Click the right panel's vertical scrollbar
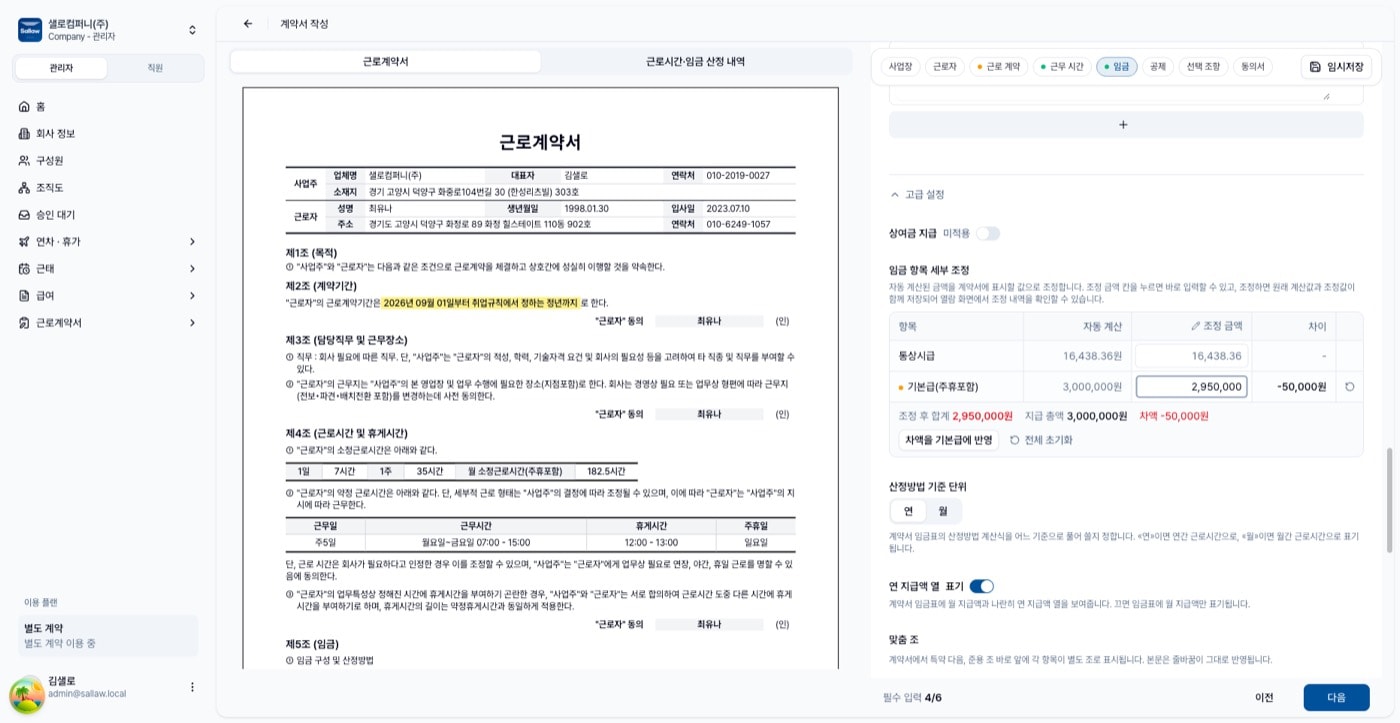Screen dimensions: 1400x723 coord(1388,500)
